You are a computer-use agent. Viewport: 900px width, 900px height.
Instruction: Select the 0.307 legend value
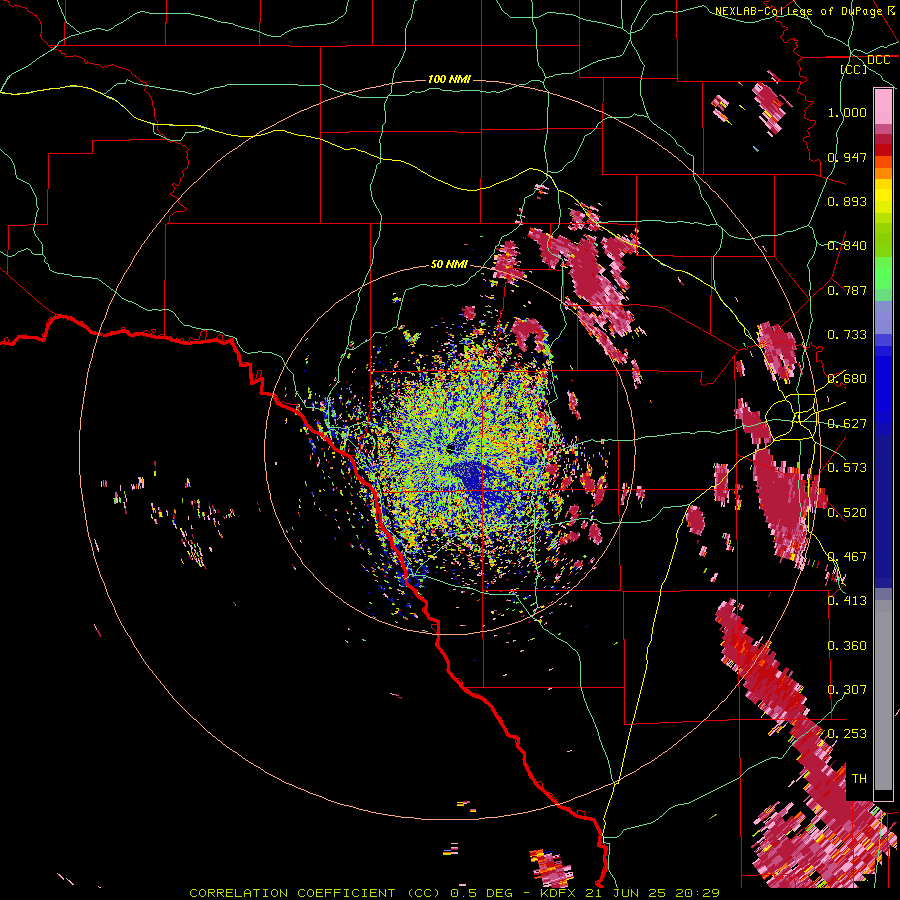[x=847, y=690]
